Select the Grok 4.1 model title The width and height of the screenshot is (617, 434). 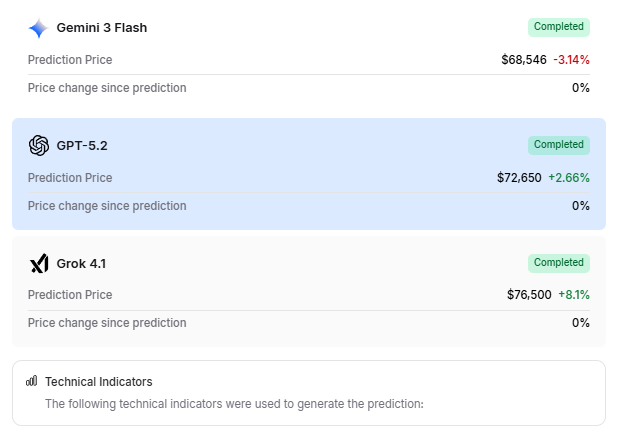pos(81,264)
